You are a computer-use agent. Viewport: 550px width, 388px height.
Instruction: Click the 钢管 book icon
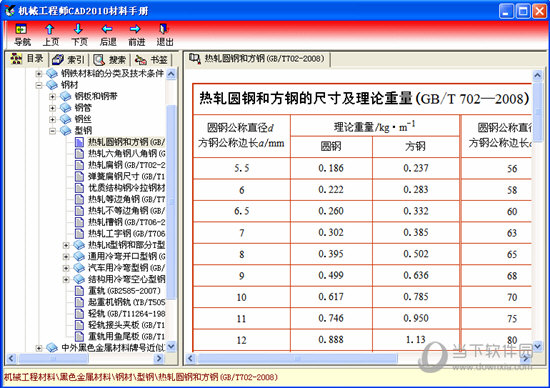click(65, 108)
